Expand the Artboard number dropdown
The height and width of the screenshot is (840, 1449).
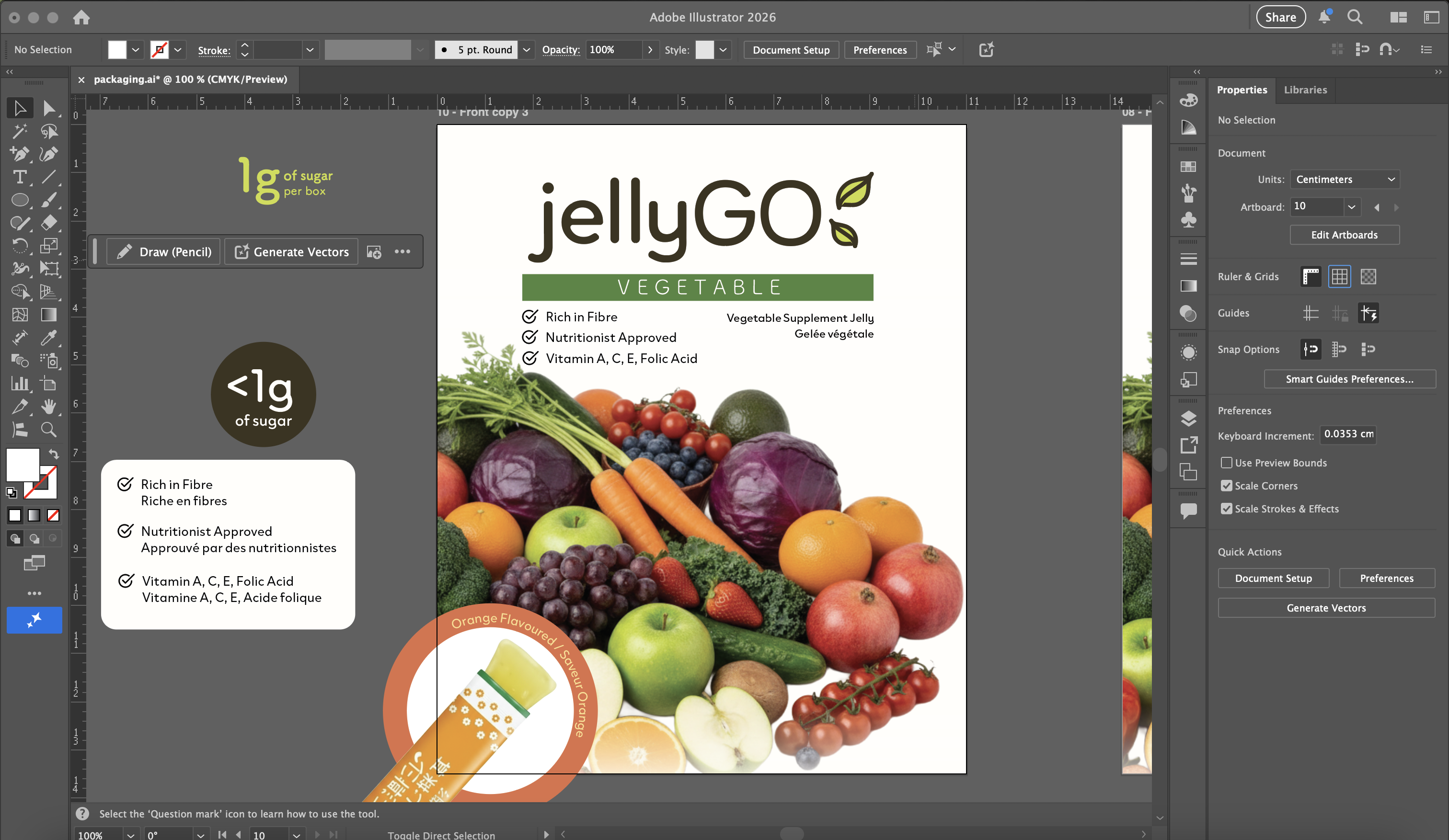[1351, 206]
